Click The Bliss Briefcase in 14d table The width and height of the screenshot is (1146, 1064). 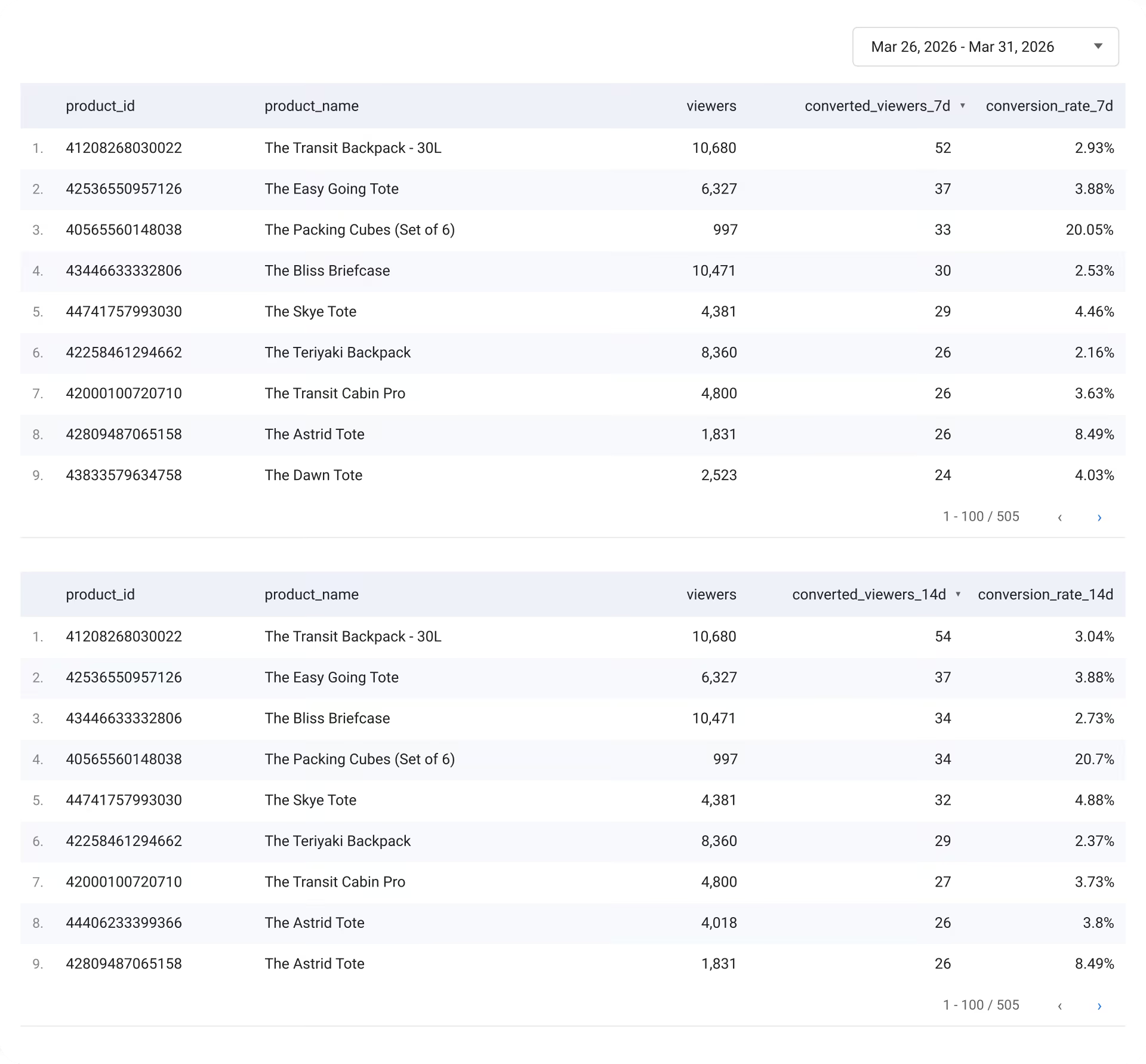point(327,718)
